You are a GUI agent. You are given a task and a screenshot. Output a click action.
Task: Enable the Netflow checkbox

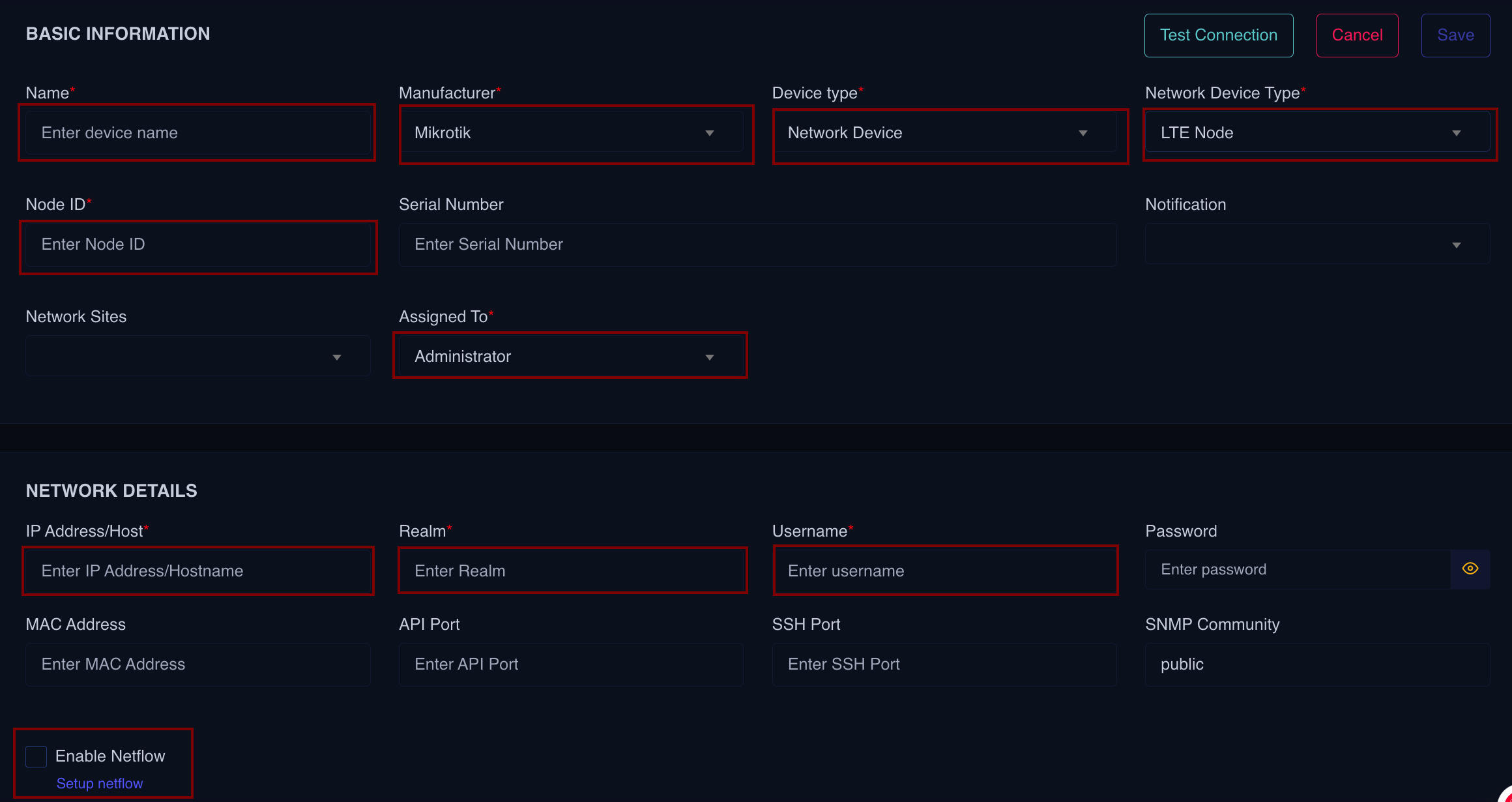pyautogui.click(x=36, y=756)
